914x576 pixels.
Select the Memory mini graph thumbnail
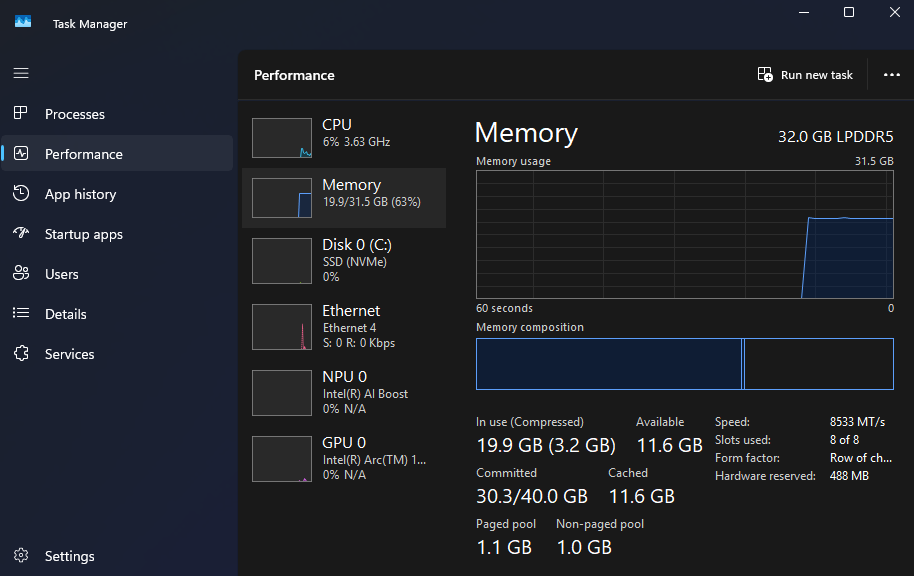tap(282, 198)
